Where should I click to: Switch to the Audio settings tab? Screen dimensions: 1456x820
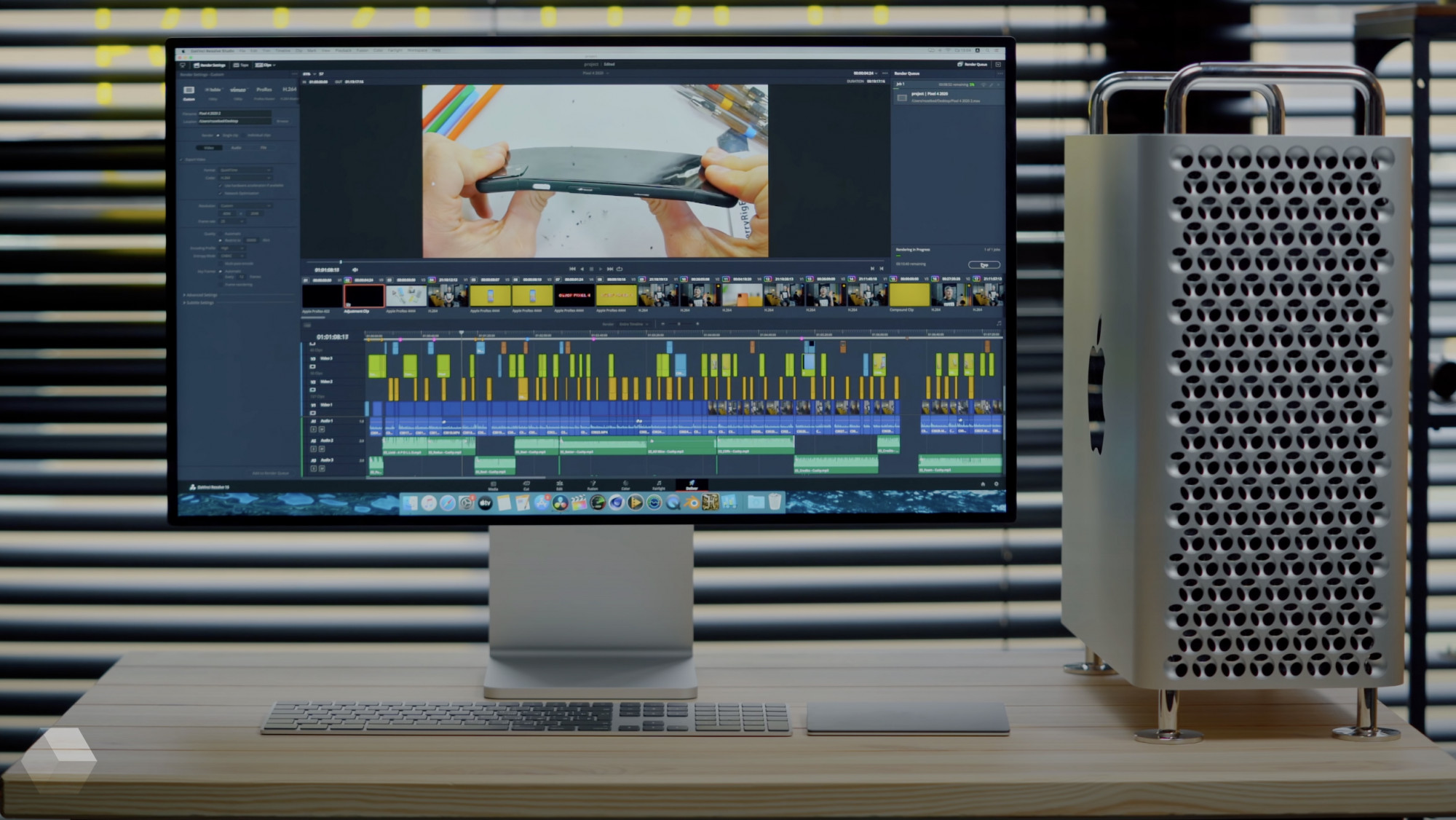coord(236,148)
